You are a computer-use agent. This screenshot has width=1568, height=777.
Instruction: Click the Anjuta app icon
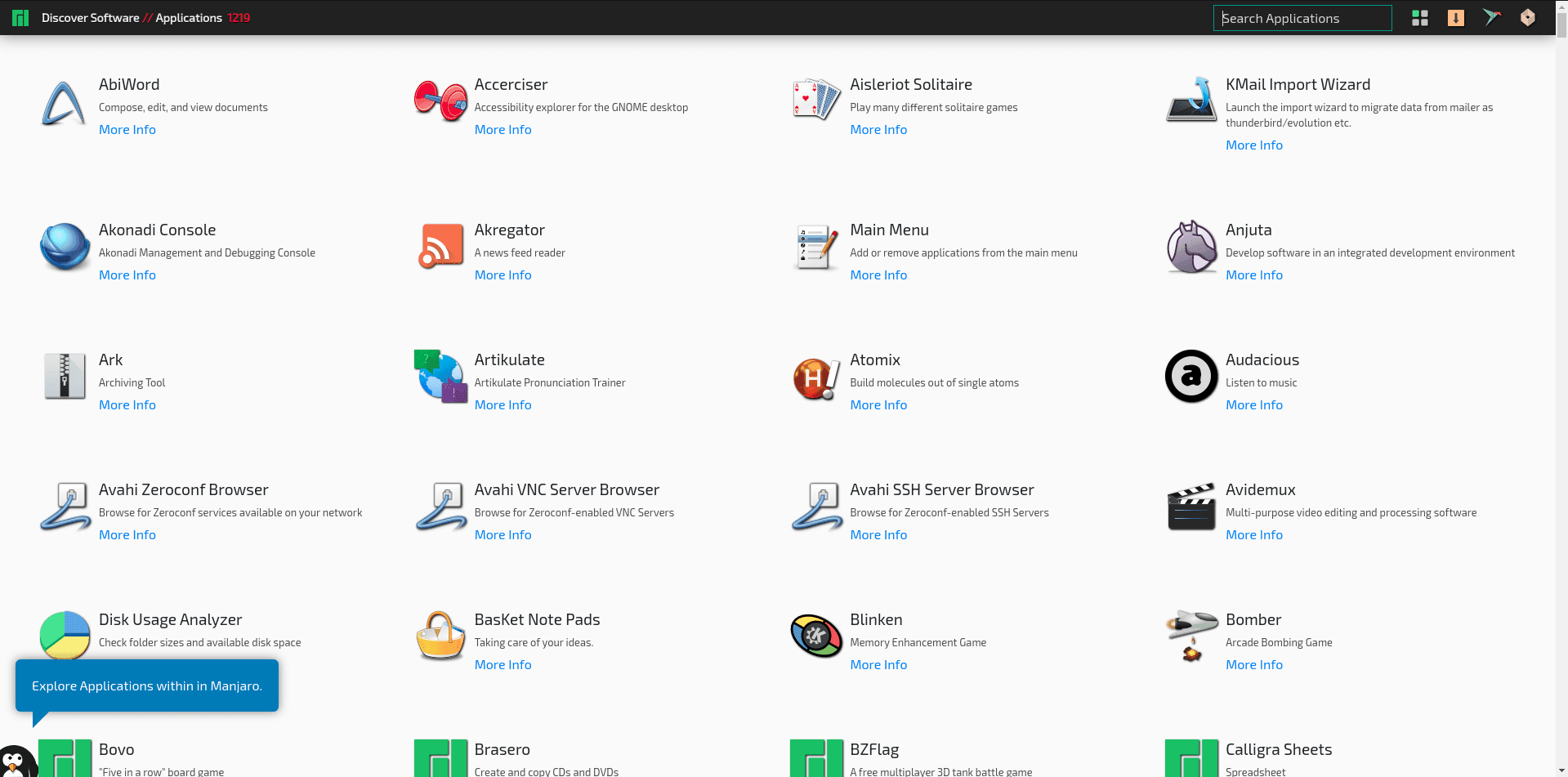1191,247
